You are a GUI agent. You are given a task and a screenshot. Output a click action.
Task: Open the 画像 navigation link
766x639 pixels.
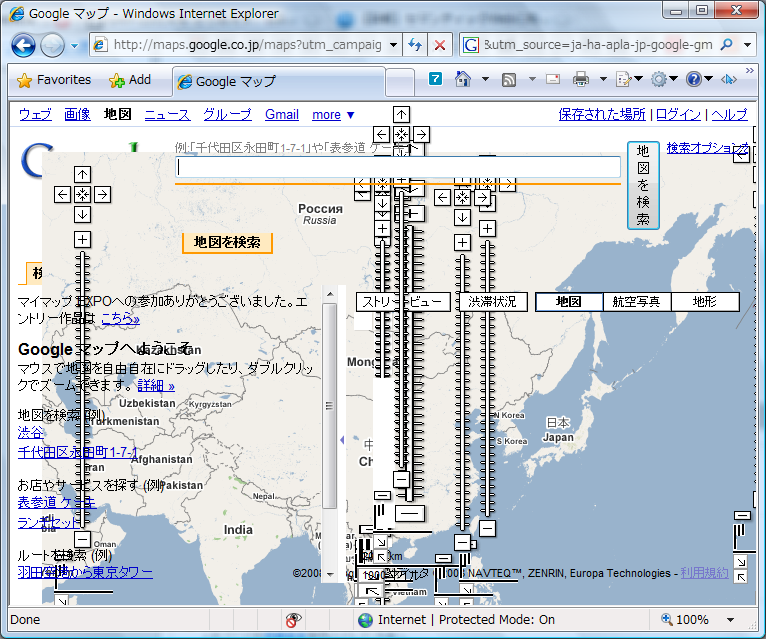(77, 115)
